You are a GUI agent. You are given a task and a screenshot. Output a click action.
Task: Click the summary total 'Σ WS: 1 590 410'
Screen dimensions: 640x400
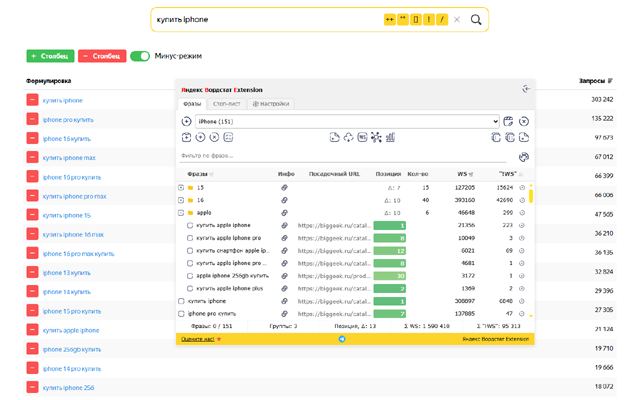427,326
